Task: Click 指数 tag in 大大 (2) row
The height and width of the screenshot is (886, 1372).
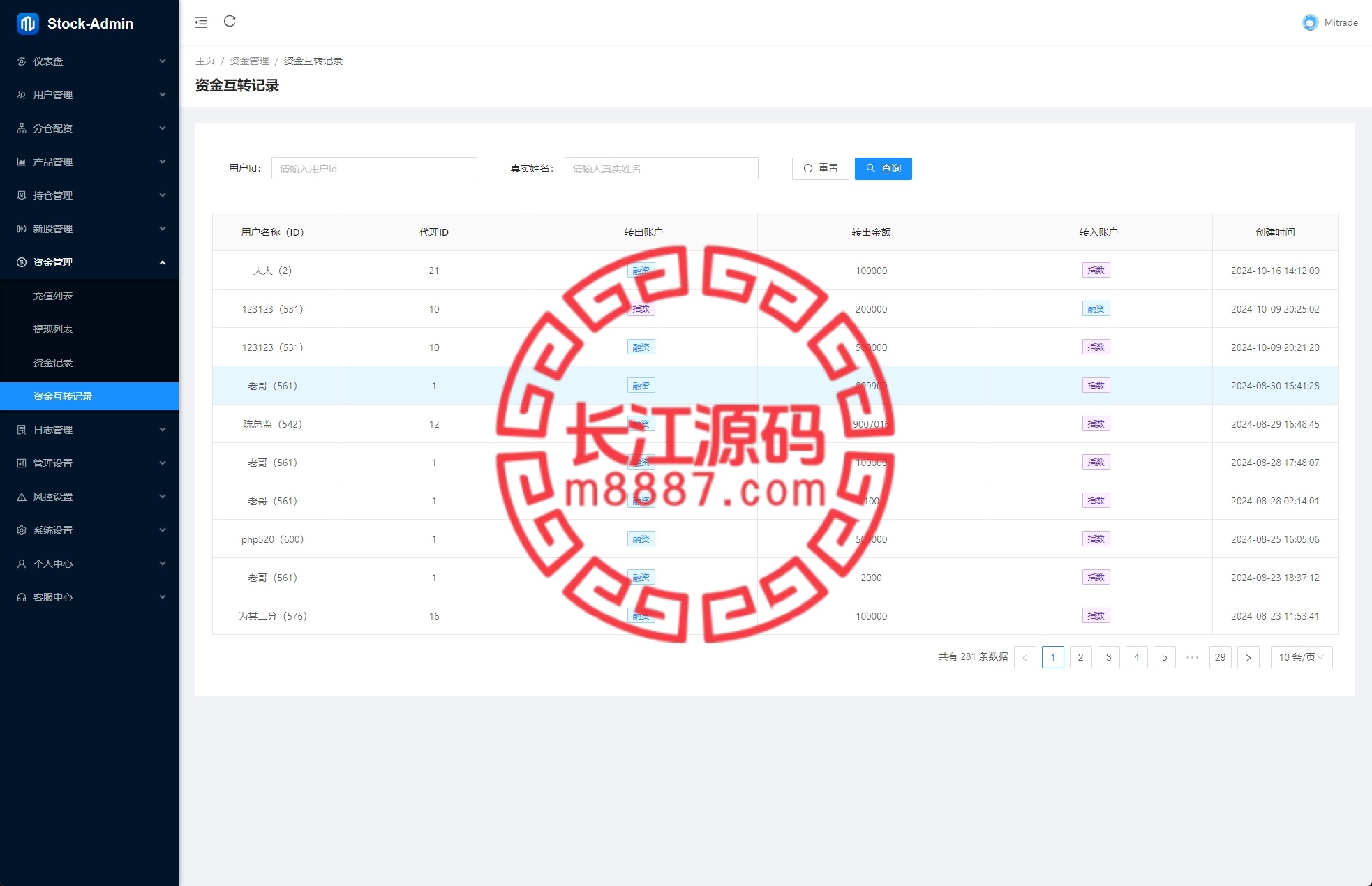Action: (1096, 271)
